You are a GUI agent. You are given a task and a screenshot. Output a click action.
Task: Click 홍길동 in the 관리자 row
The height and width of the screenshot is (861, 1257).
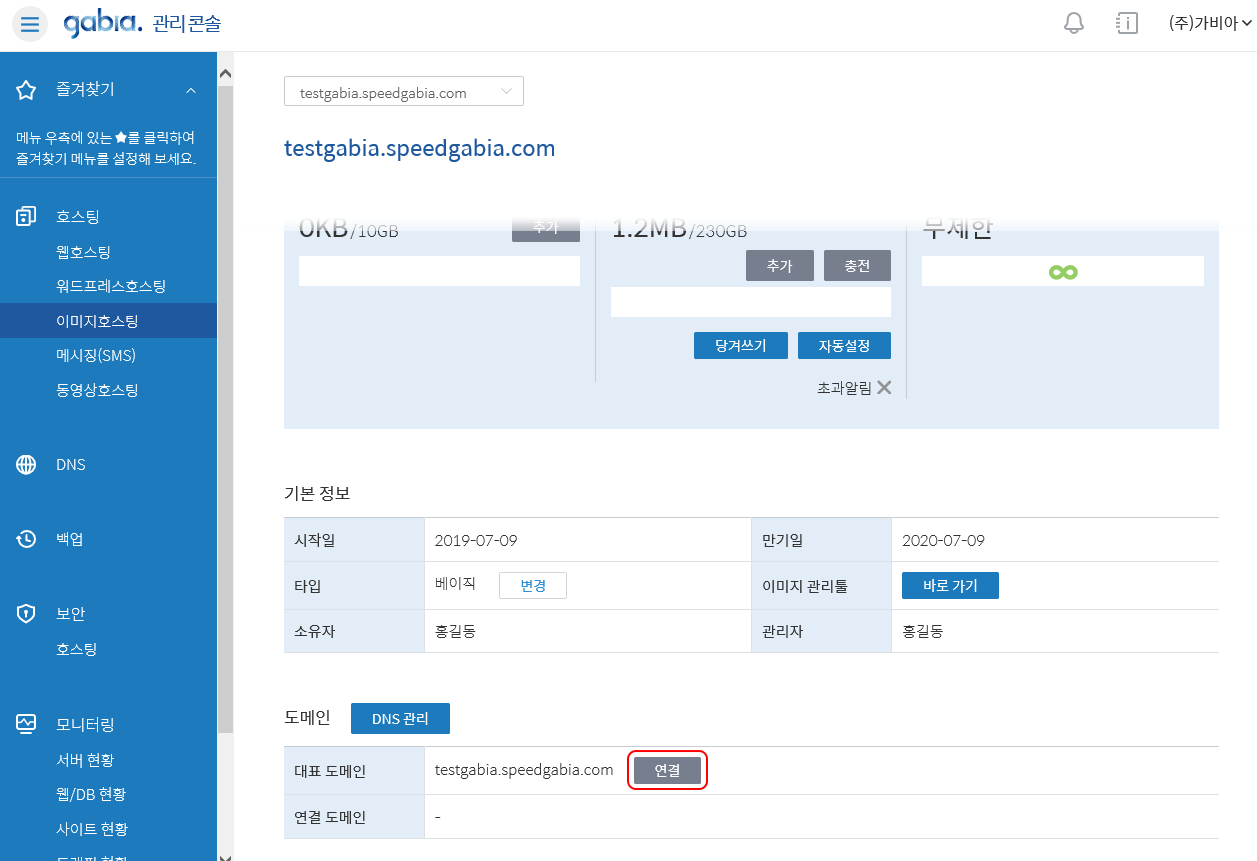[x=922, y=632]
